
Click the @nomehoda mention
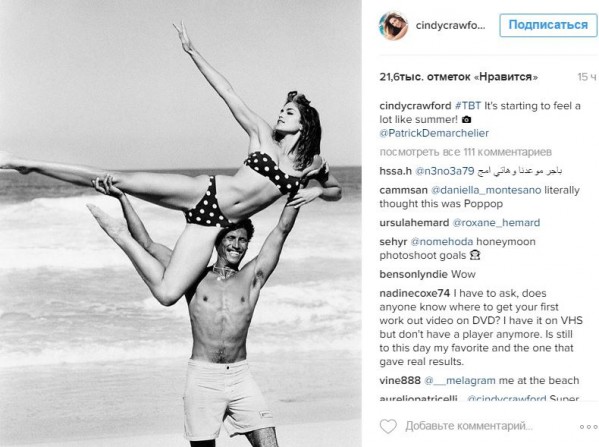coord(442,241)
